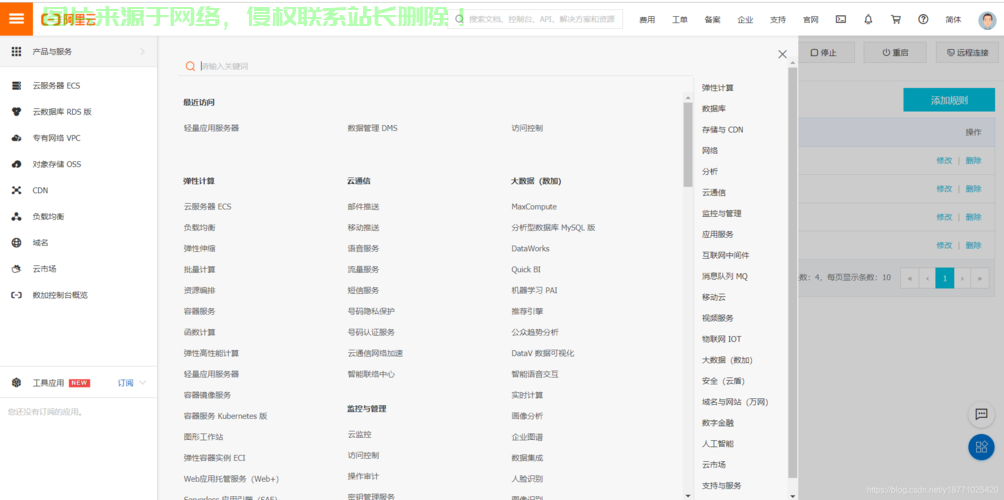Open 轻量应用服务器 under 最近访问

click(x=211, y=128)
